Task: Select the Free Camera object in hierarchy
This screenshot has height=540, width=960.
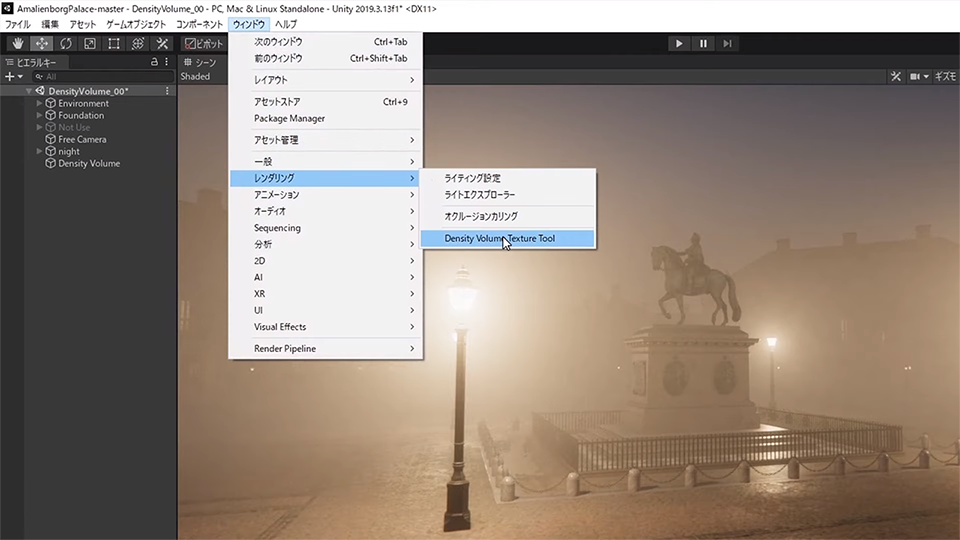Action: 82,139
